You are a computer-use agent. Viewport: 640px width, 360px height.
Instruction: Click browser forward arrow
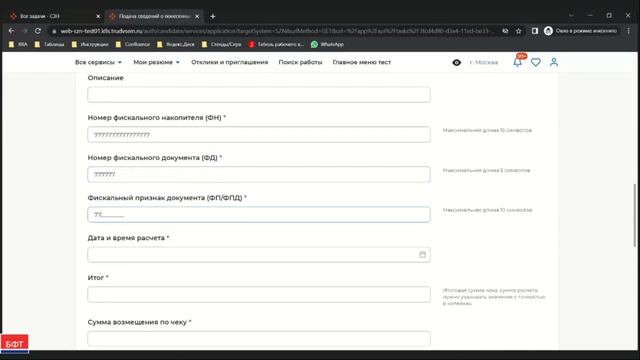click(24, 31)
